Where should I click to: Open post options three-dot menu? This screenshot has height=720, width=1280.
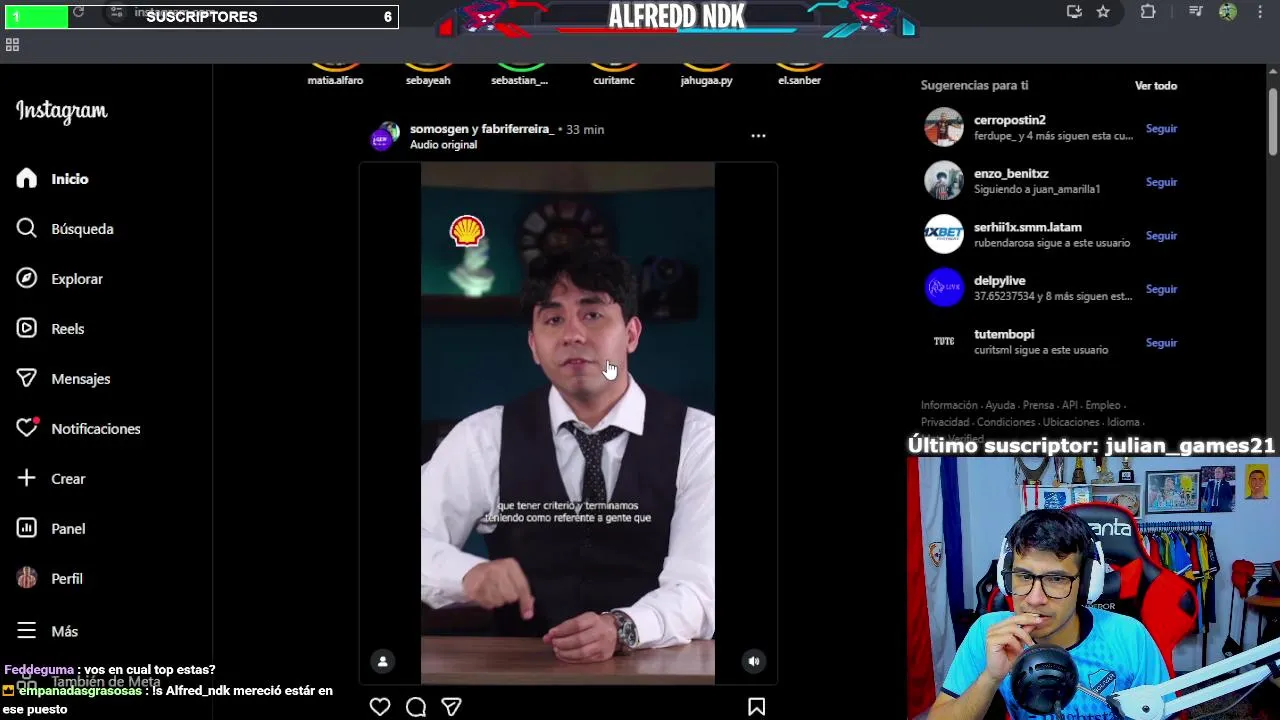click(758, 135)
